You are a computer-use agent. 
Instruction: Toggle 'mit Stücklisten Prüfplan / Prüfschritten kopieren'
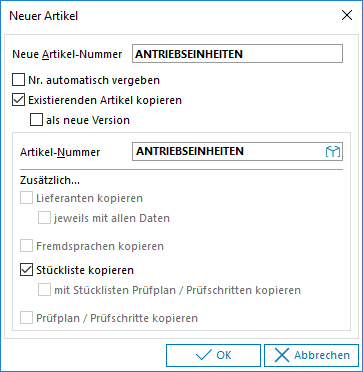click(x=44, y=290)
